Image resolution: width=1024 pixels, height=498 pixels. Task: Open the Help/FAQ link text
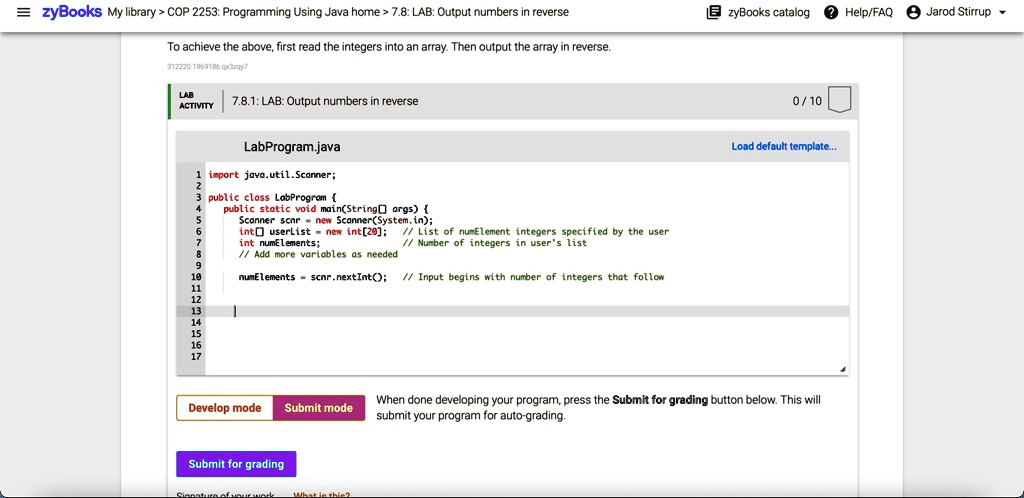[x=869, y=12]
